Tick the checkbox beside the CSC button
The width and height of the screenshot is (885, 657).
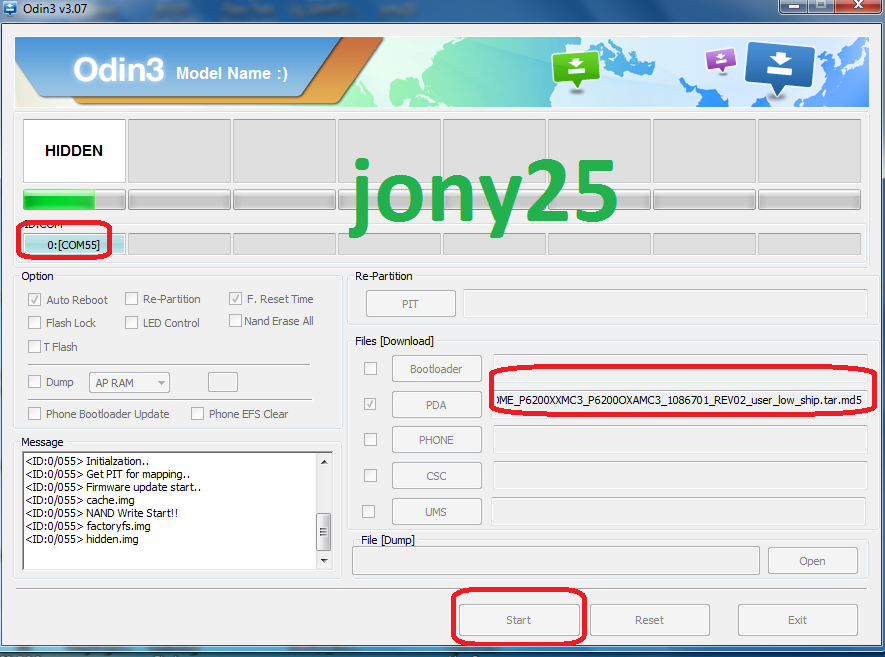pos(370,476)
